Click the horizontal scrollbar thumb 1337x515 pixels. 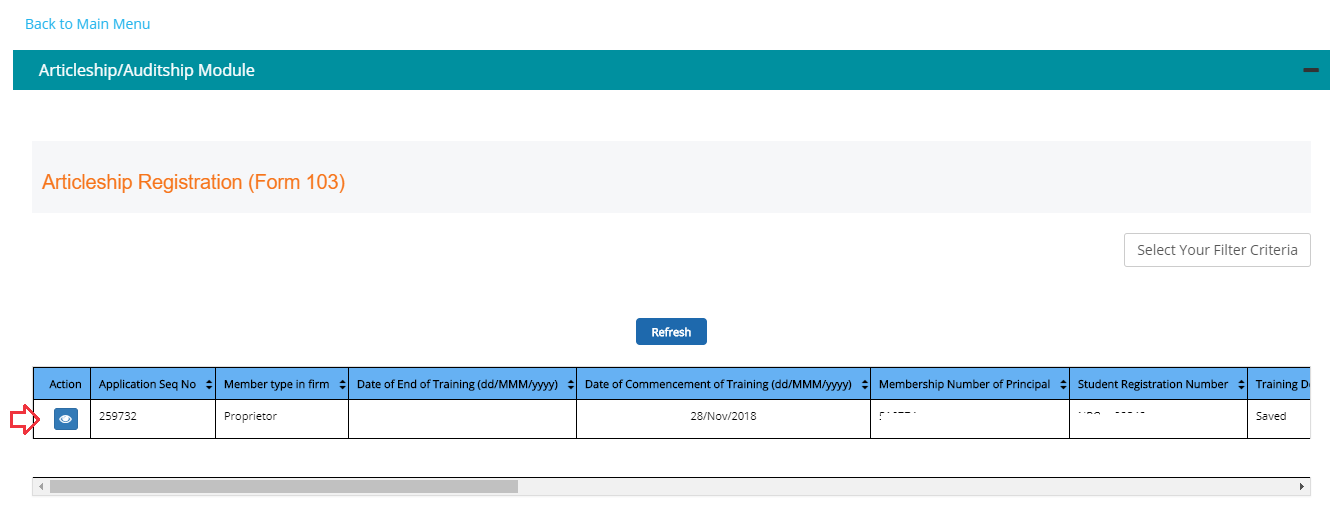pos(284,486)
